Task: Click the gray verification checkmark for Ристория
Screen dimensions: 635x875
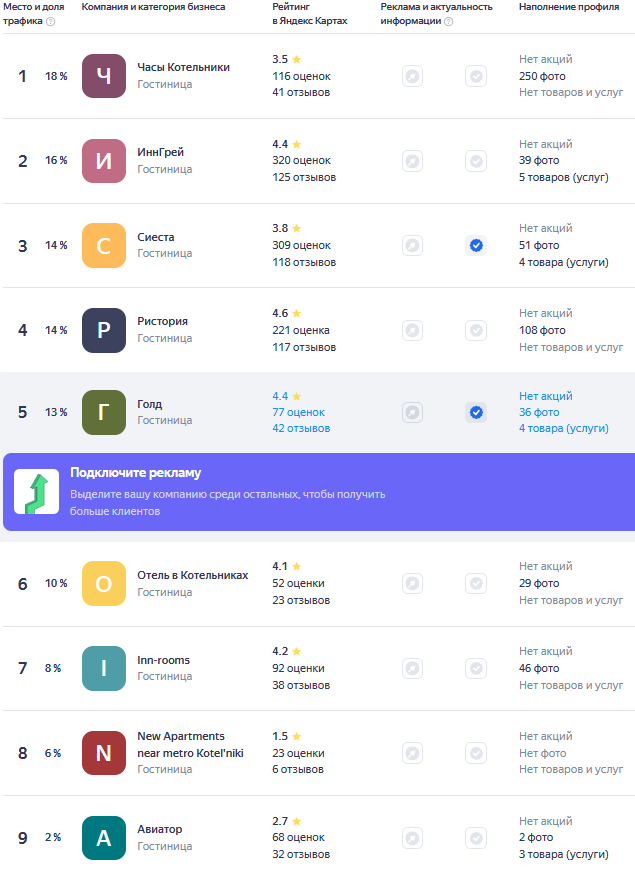Action: [x=476, y=330]
